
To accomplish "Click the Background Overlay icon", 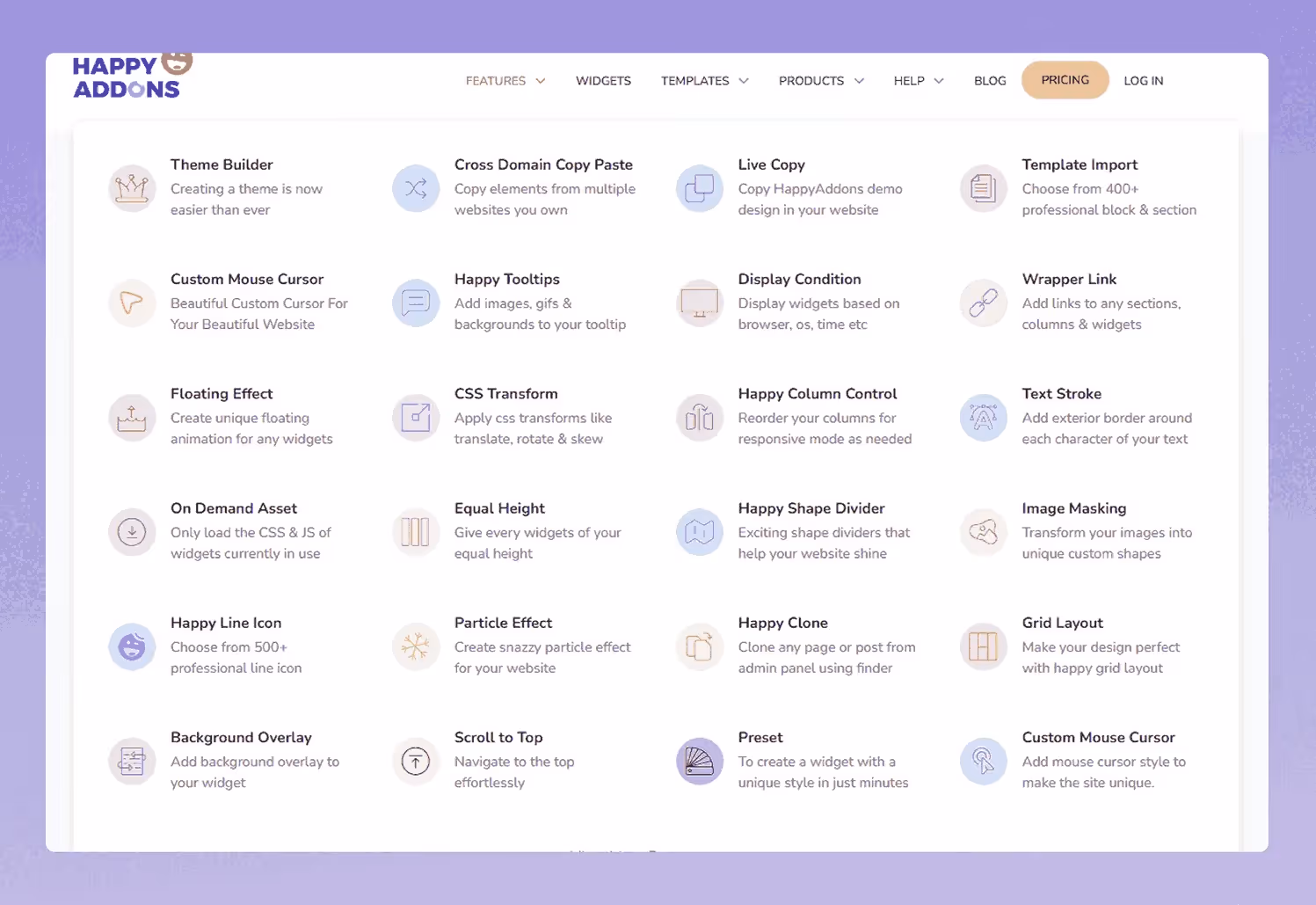I will (132, 762).
